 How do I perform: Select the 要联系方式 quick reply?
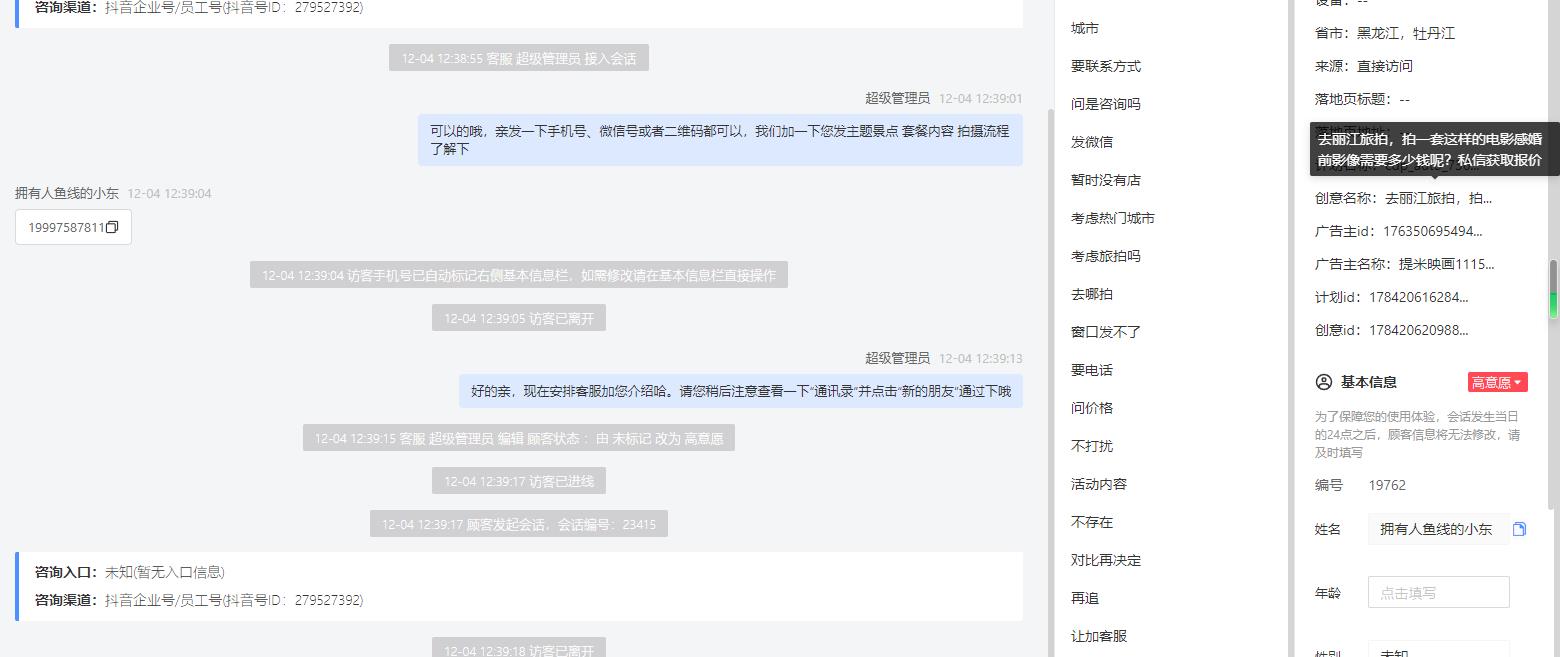[1105, 66]
